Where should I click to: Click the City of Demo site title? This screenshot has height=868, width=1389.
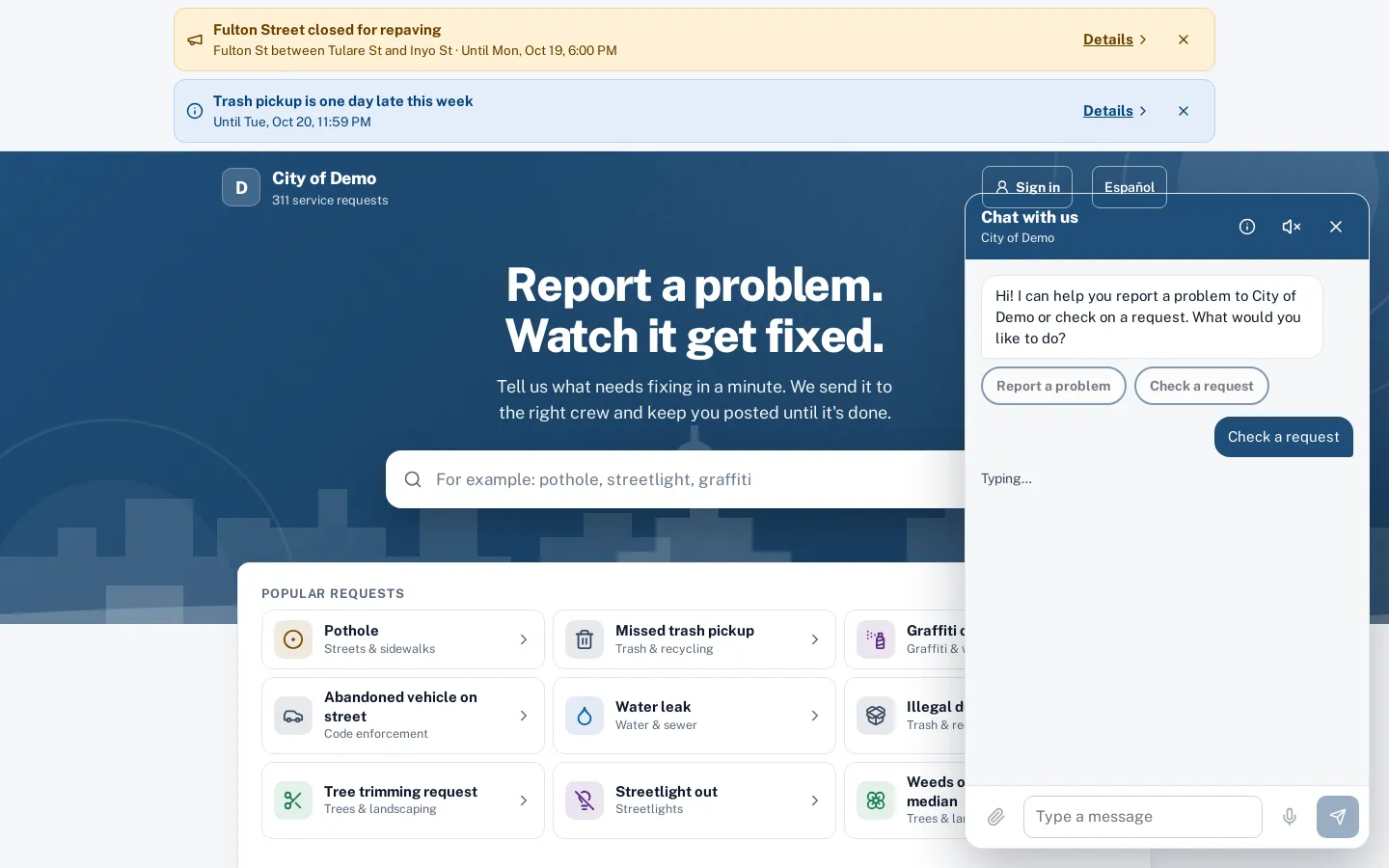(x=324, y=178)
